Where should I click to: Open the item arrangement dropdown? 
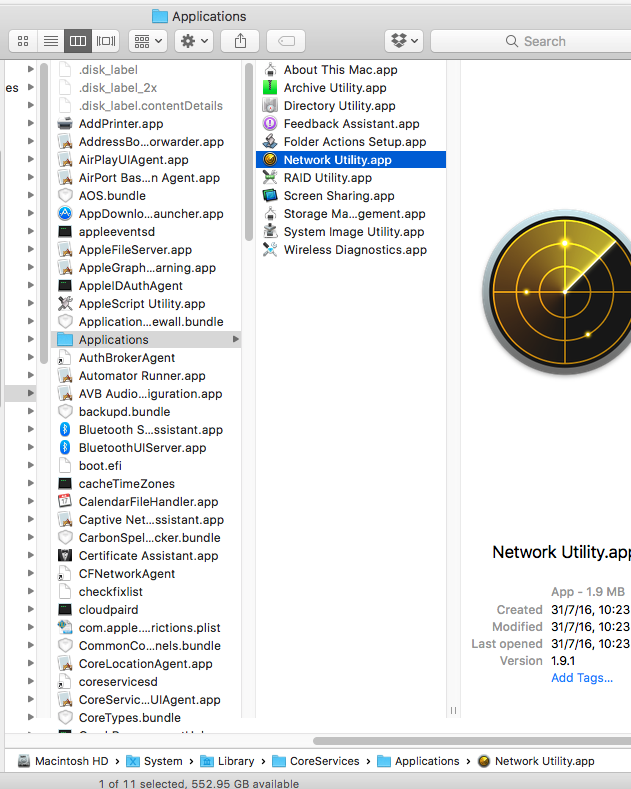(148, 41)
